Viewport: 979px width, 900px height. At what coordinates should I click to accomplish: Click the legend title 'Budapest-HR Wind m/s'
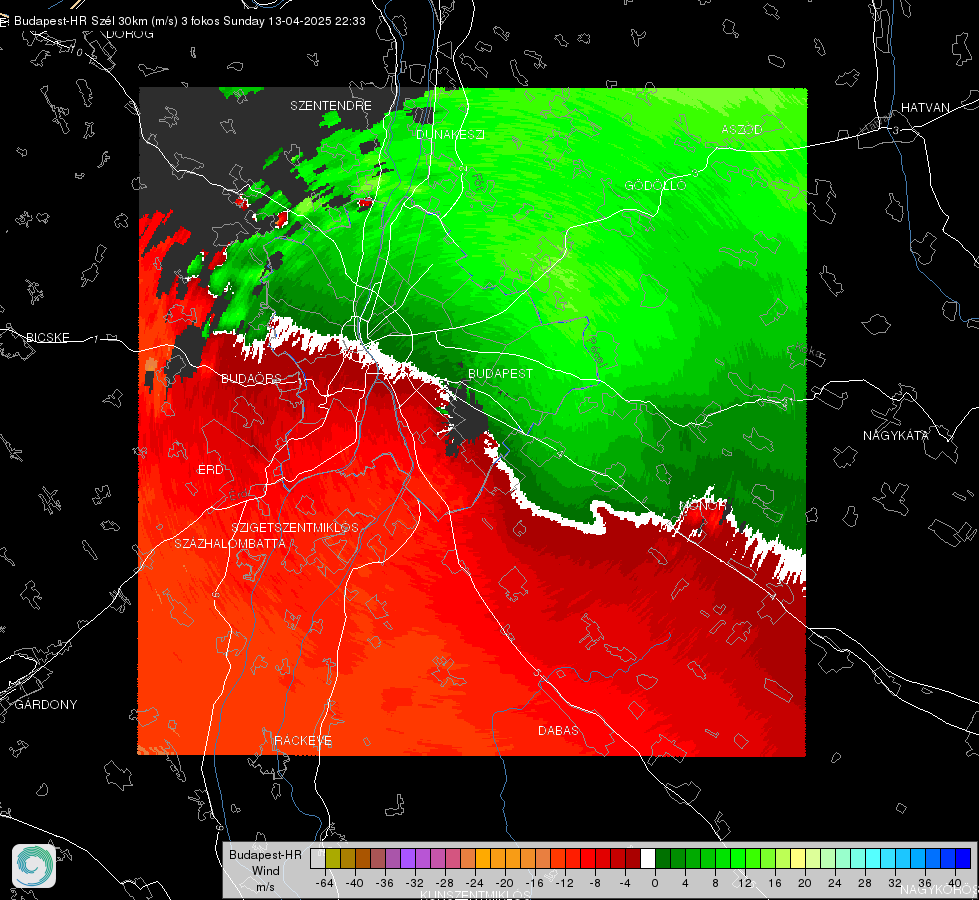pos(265,871)
